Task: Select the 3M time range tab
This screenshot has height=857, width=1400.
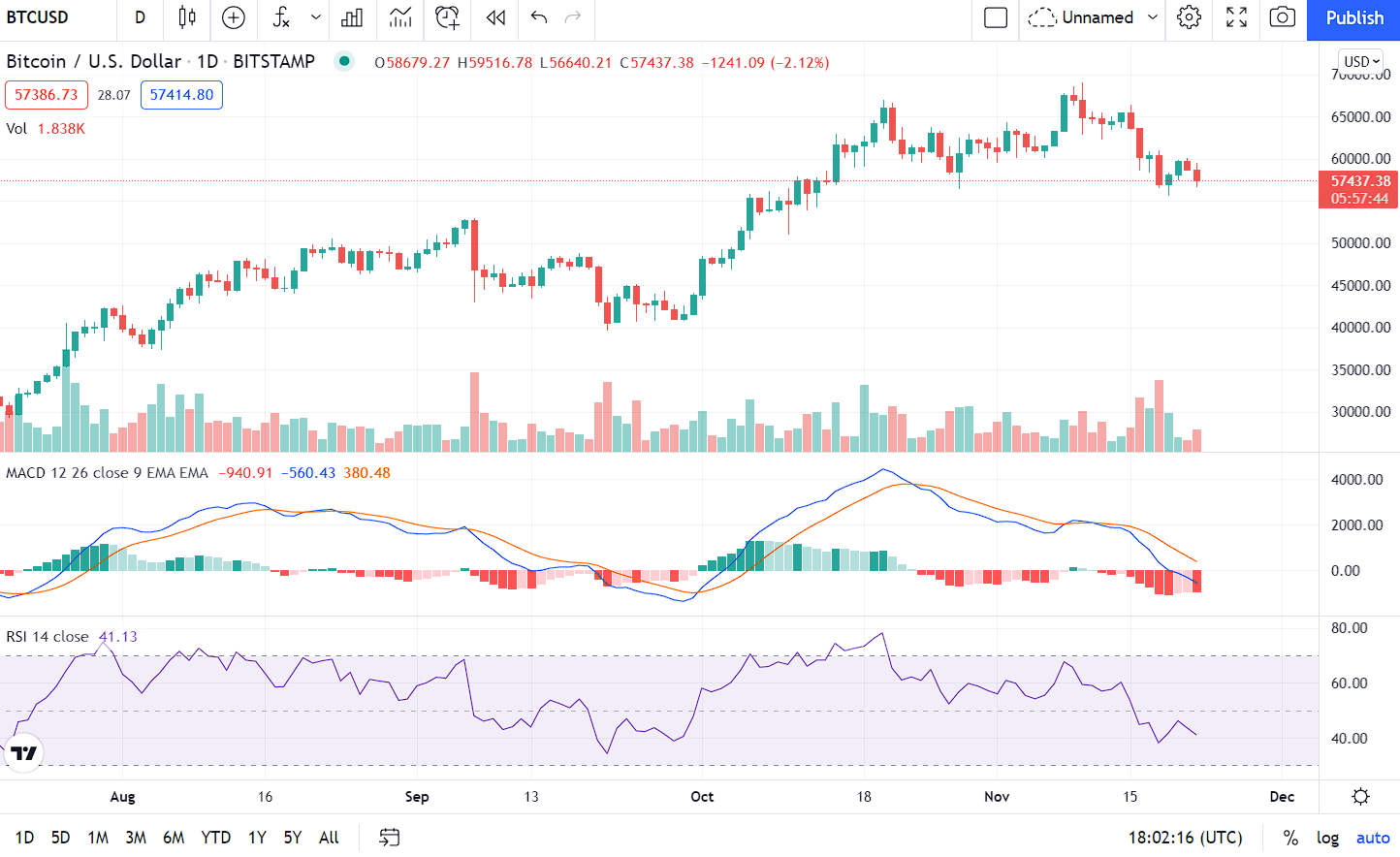Action: [x=136, y=838]
